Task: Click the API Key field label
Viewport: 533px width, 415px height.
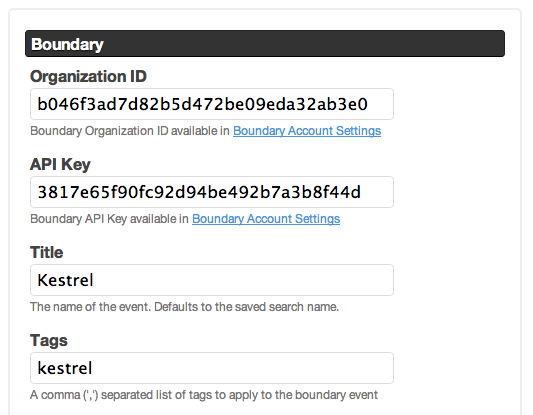Action: [60, 164]
